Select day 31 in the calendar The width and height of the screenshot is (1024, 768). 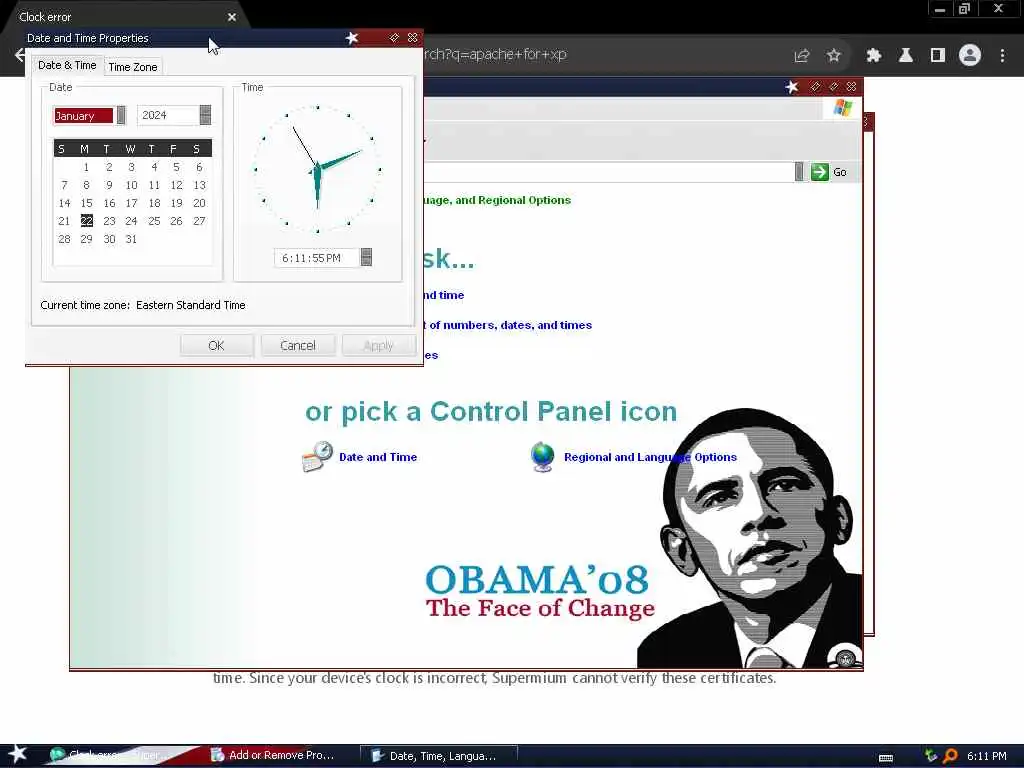pyautogui.click(x=131, y=239)
